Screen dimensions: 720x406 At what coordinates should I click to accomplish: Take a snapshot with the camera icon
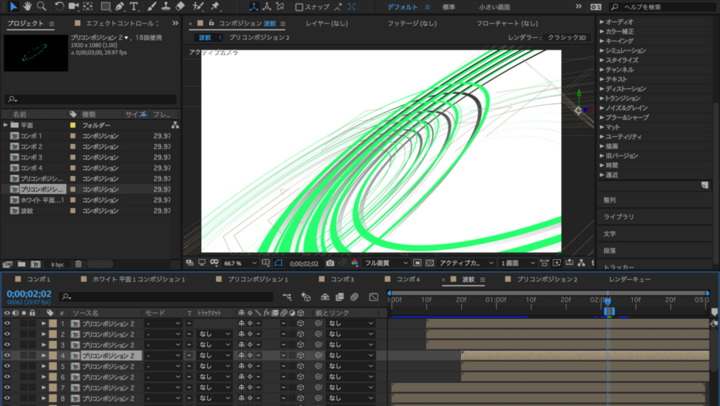[330, 263]
